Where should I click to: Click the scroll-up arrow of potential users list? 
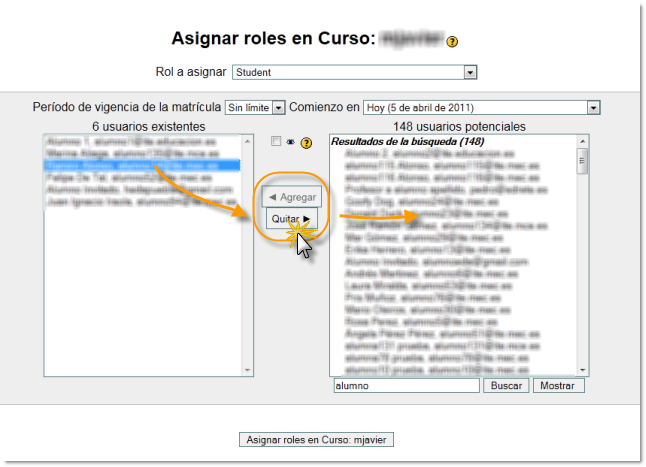coord(582,142)
